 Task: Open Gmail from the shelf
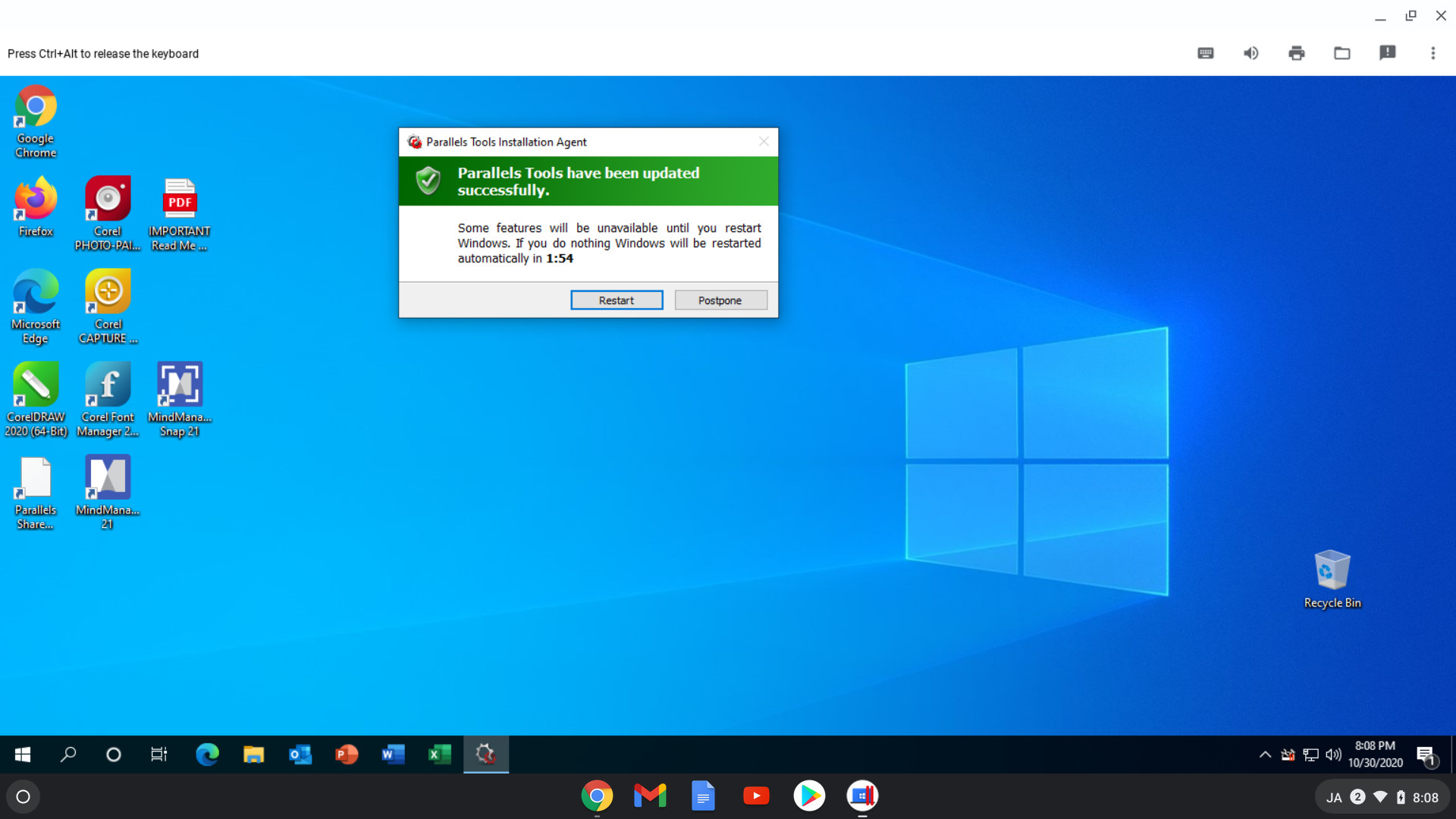tap(650, 796)
